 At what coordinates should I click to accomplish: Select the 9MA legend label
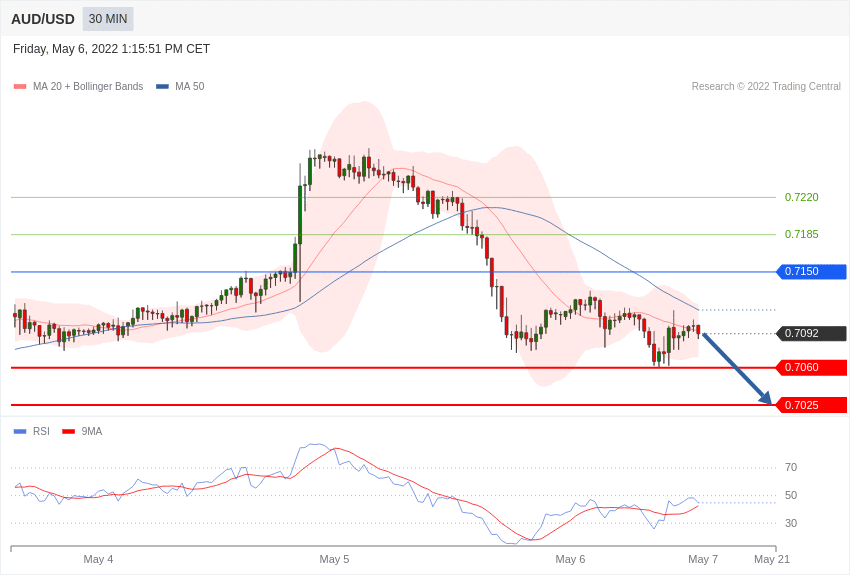[92, 431]
